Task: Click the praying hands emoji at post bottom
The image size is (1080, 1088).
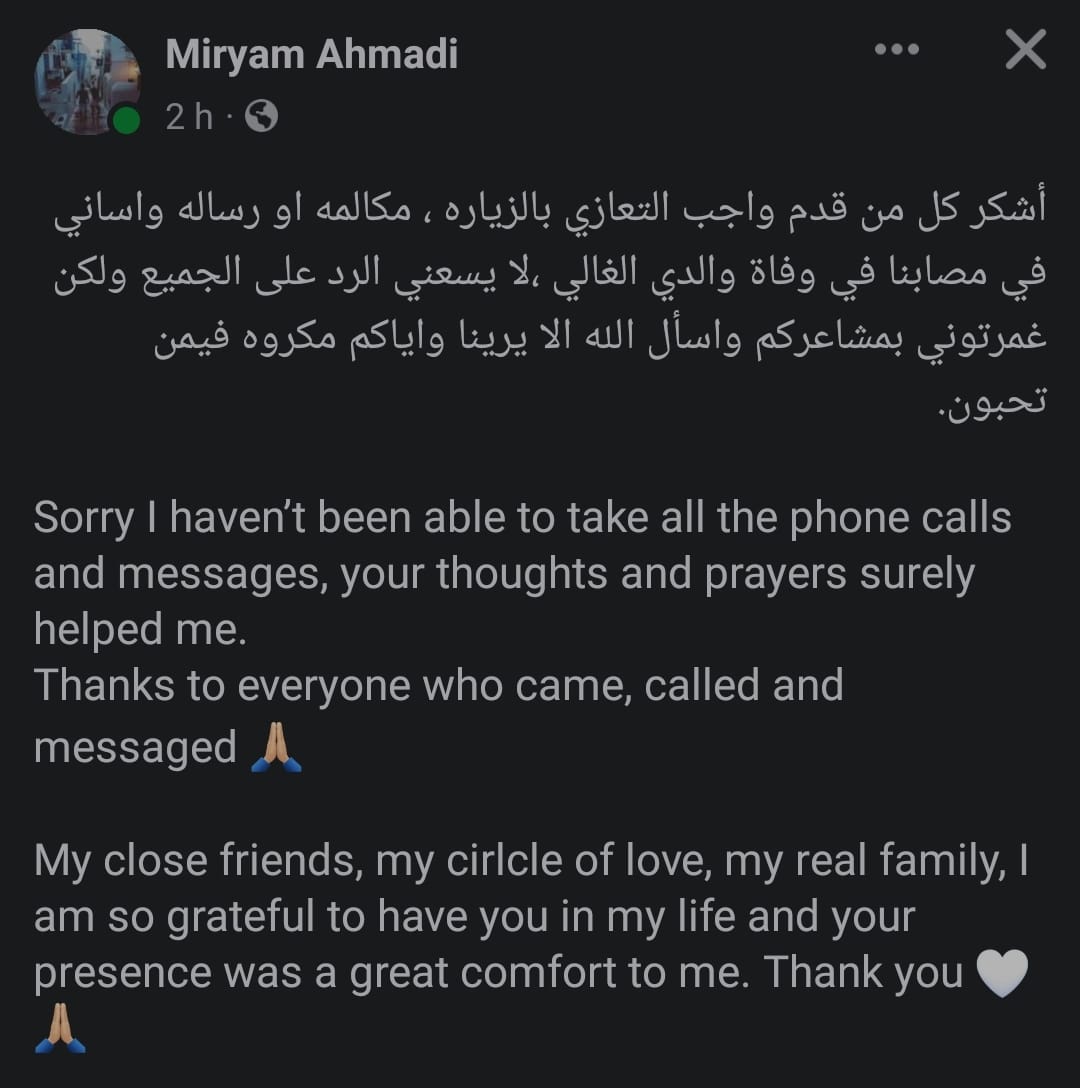Action: (60, 1030)
